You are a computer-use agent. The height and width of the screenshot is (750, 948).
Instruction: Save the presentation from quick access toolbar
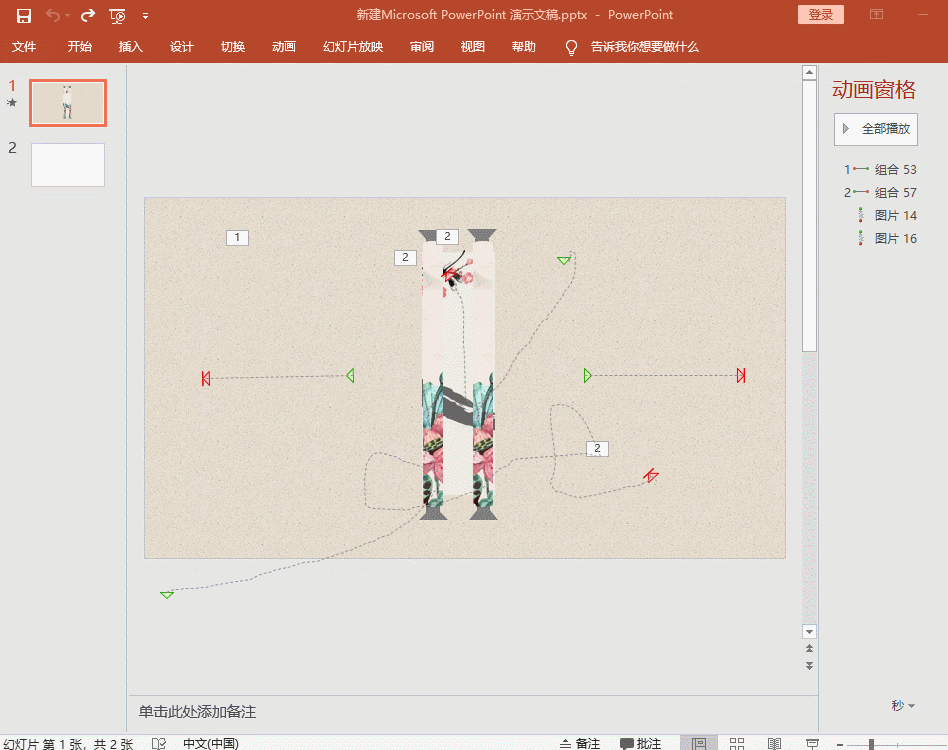24,16
